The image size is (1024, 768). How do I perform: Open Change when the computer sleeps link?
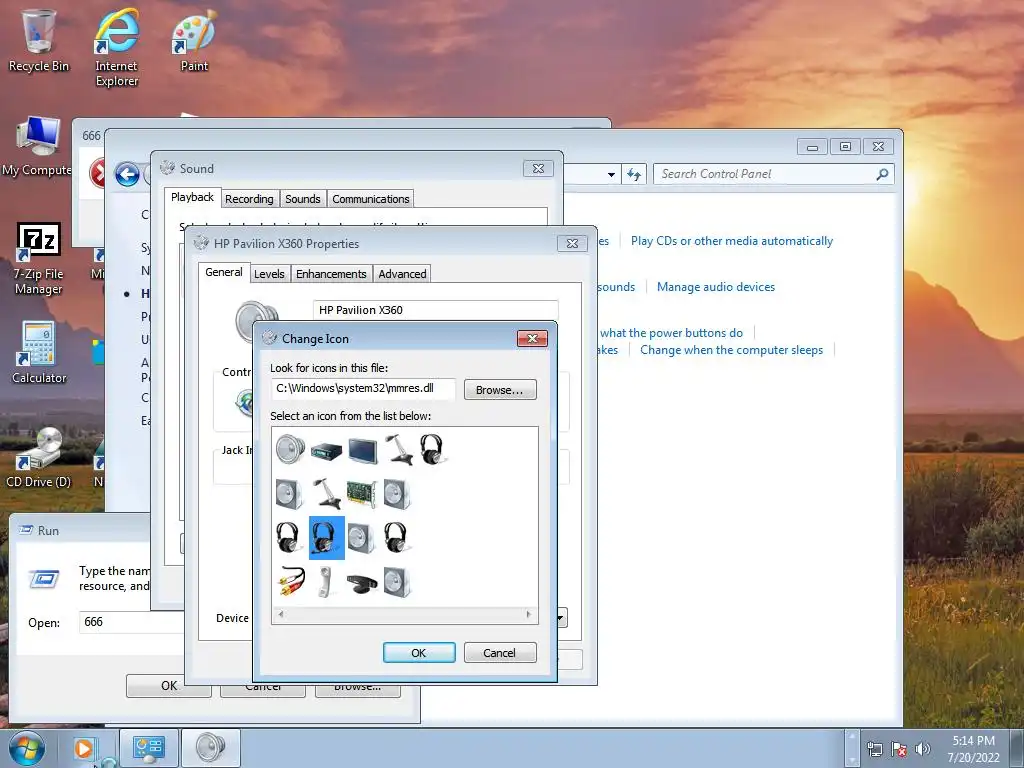(x=731, y=350)
